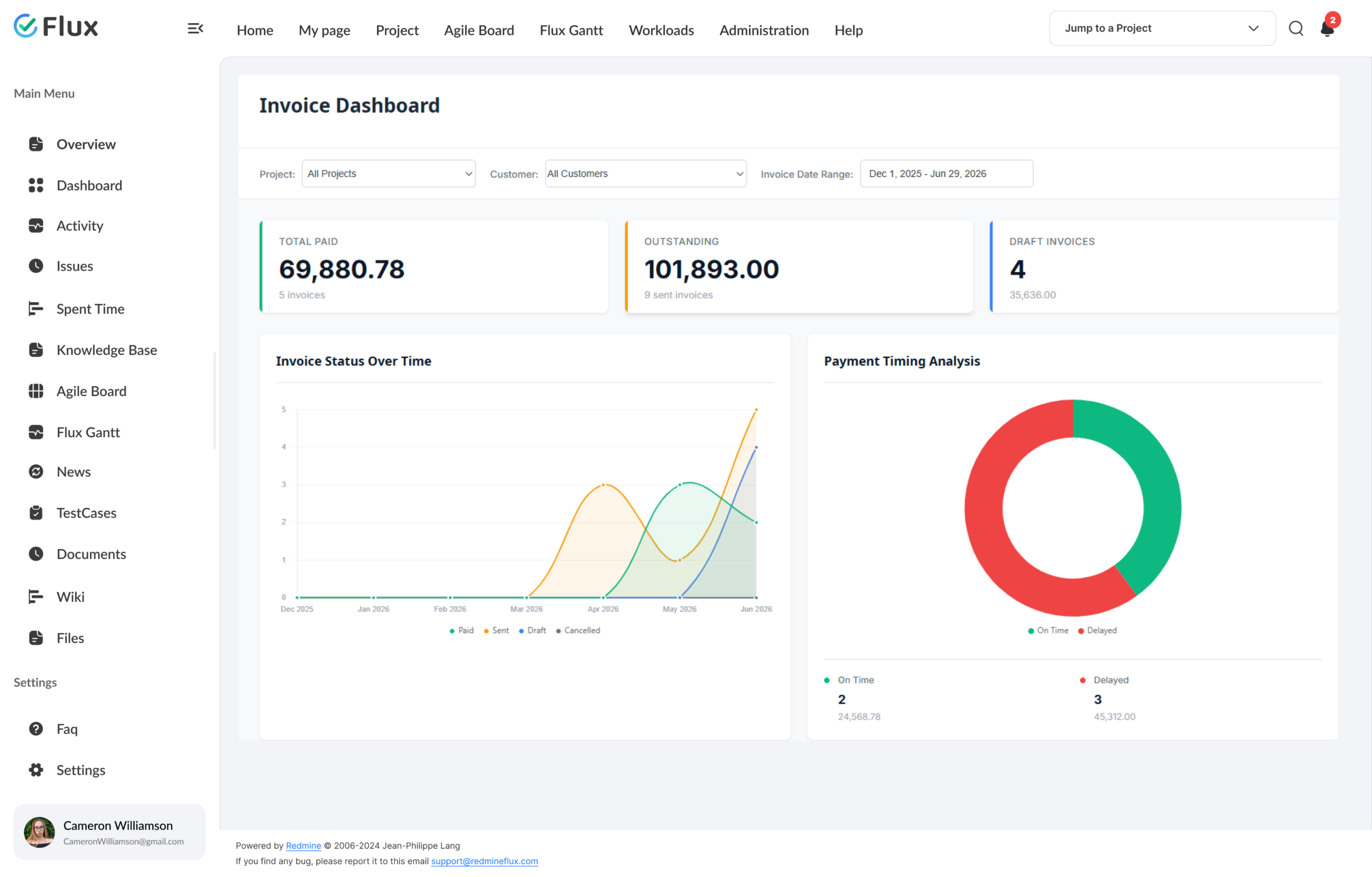Screen dimensions: 1372x877
Task: Open Workloads in top navigation
Action: click(x=661, y=30)
